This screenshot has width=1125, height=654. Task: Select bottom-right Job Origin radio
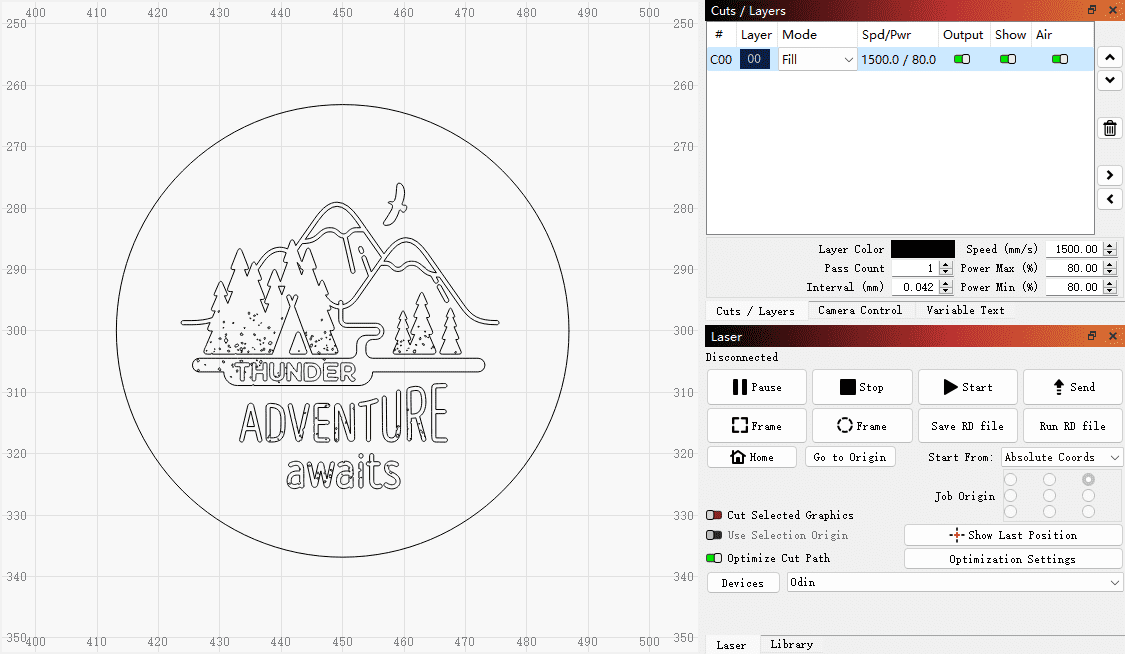[1088, 511]
